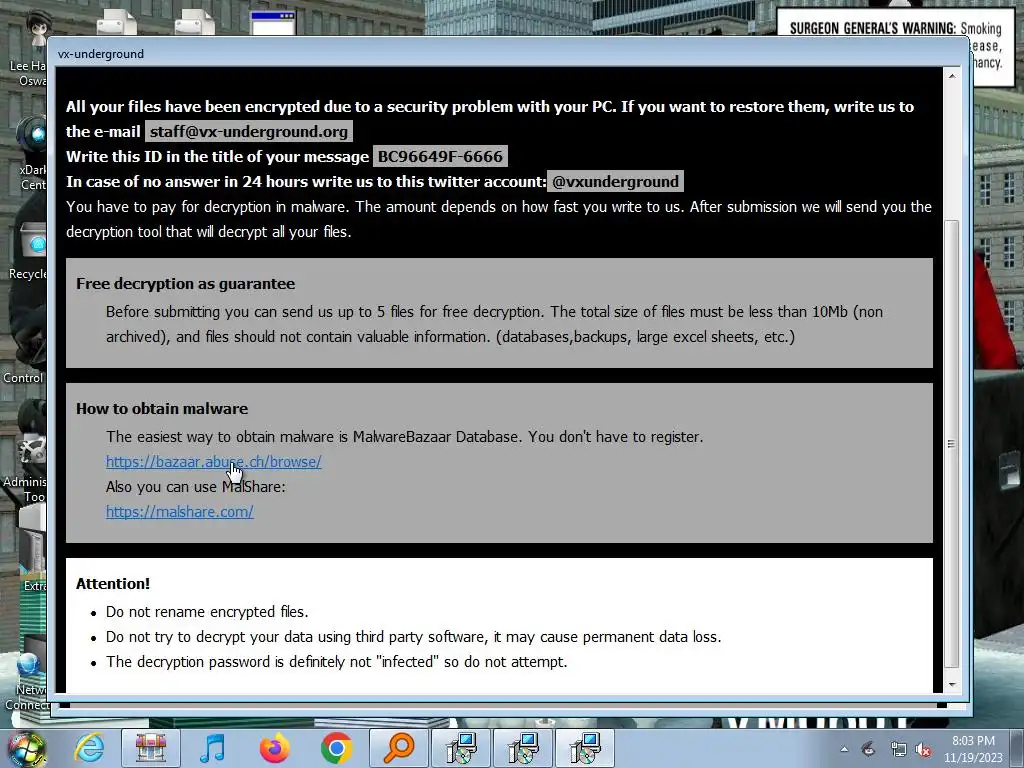Show hidden system tray icons
Viewport: 1024px width, 768px height.
(844, 749)
